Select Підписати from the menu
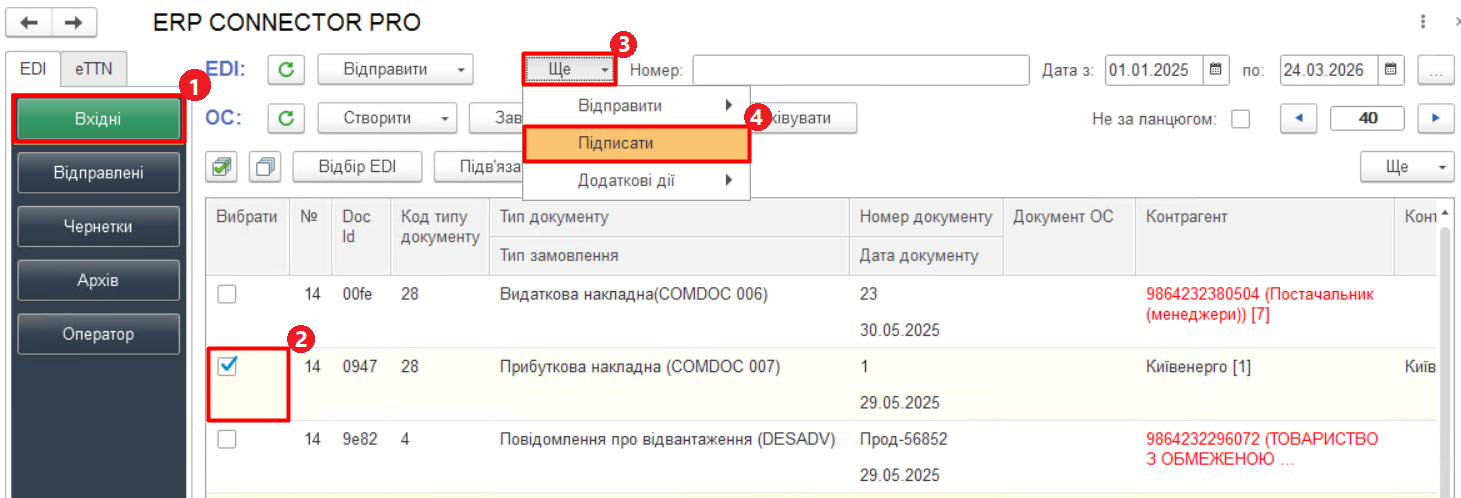 click(x=636, y=143)
